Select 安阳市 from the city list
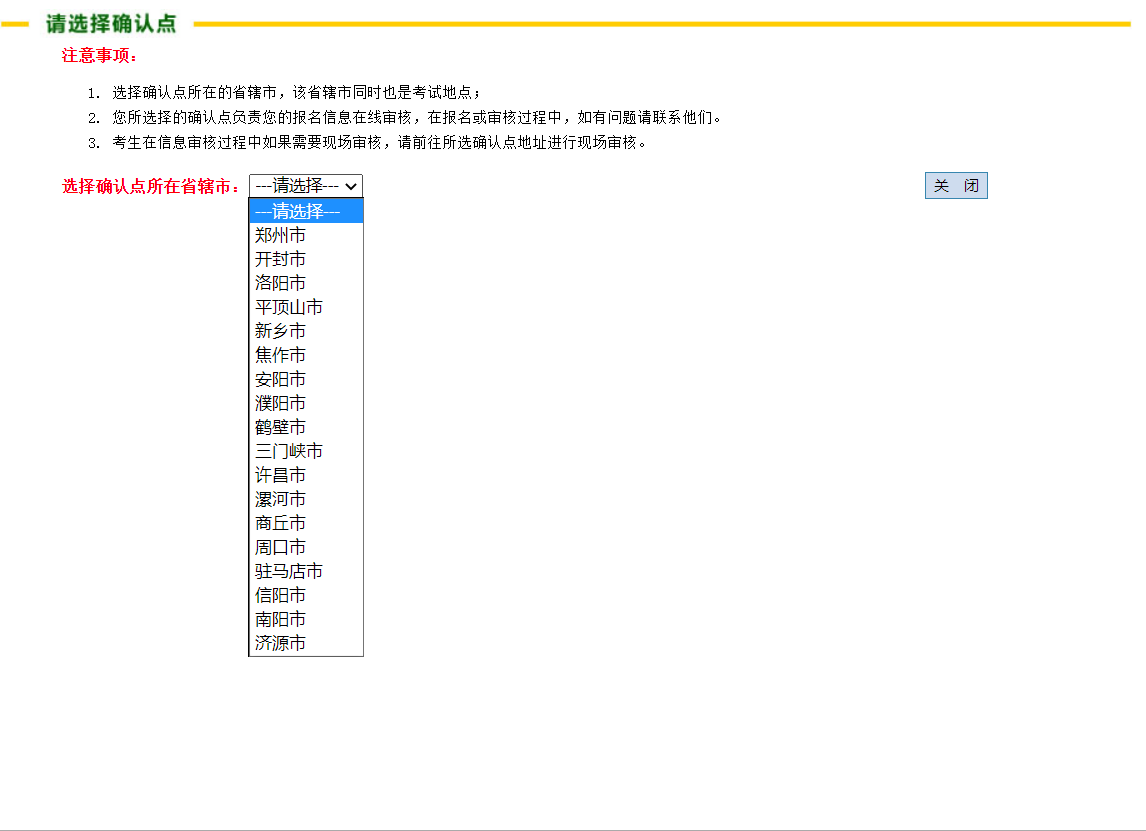Image resolution: width=1146 pixels, height=831 pixels. point(280,379)
